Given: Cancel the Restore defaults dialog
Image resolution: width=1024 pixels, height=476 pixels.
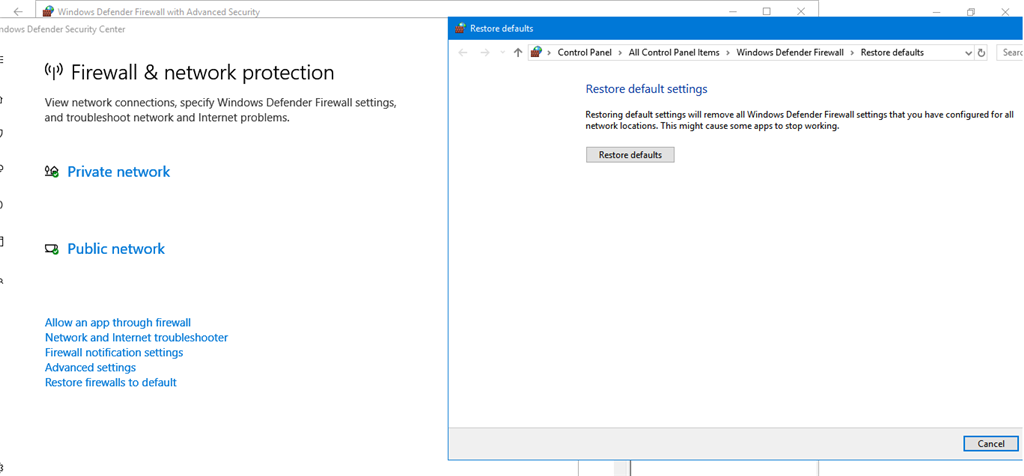Looking at the screenshot, I should (x=991, y=443).
